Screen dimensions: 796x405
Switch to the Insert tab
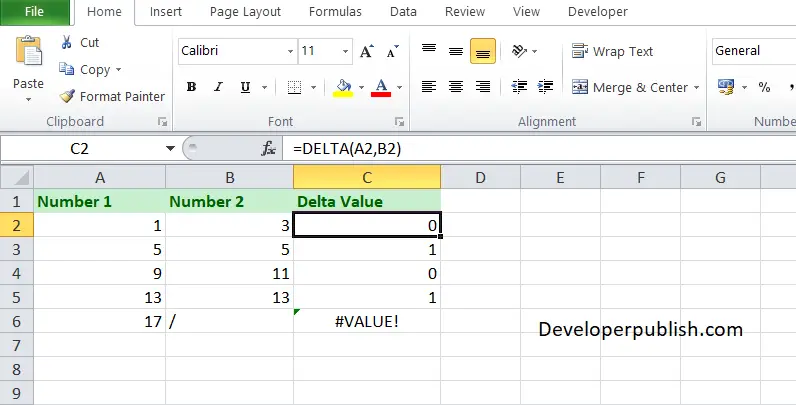[165, 12]
